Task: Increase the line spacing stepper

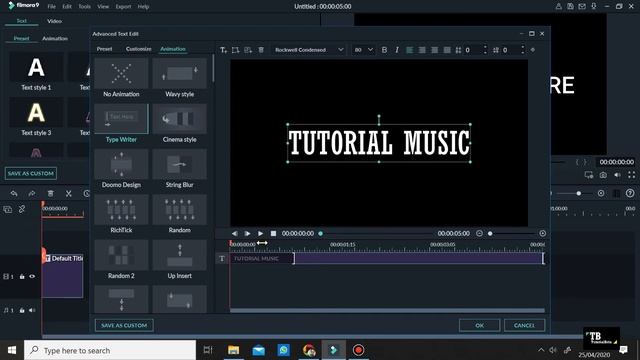Action: [523, 47]
